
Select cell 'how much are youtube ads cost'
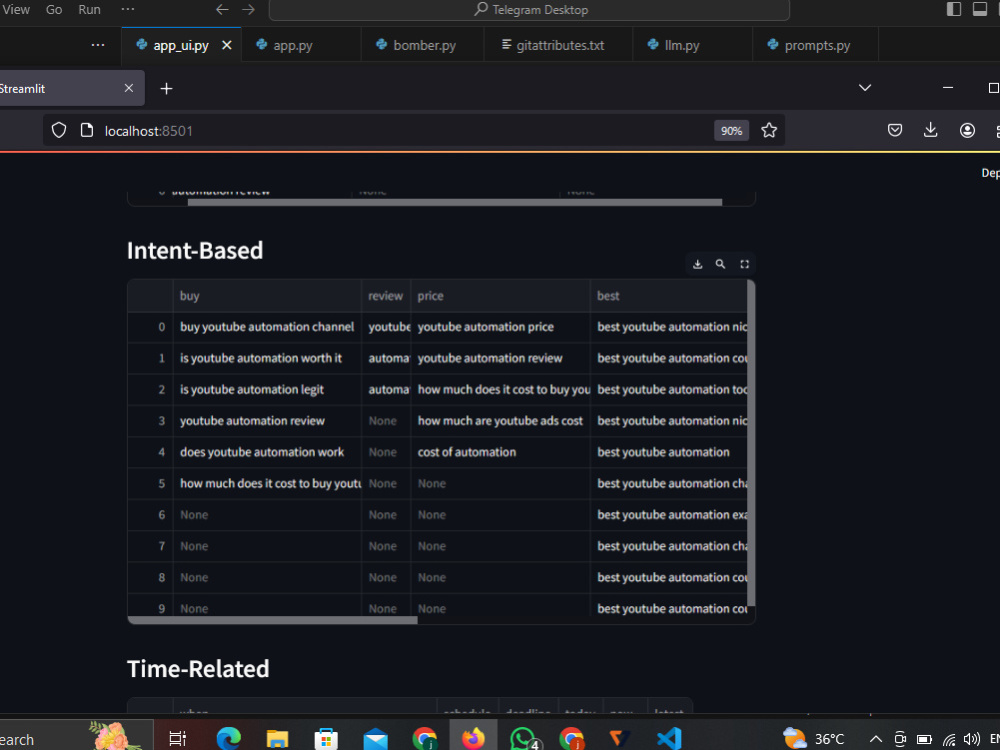pos(501,421)
